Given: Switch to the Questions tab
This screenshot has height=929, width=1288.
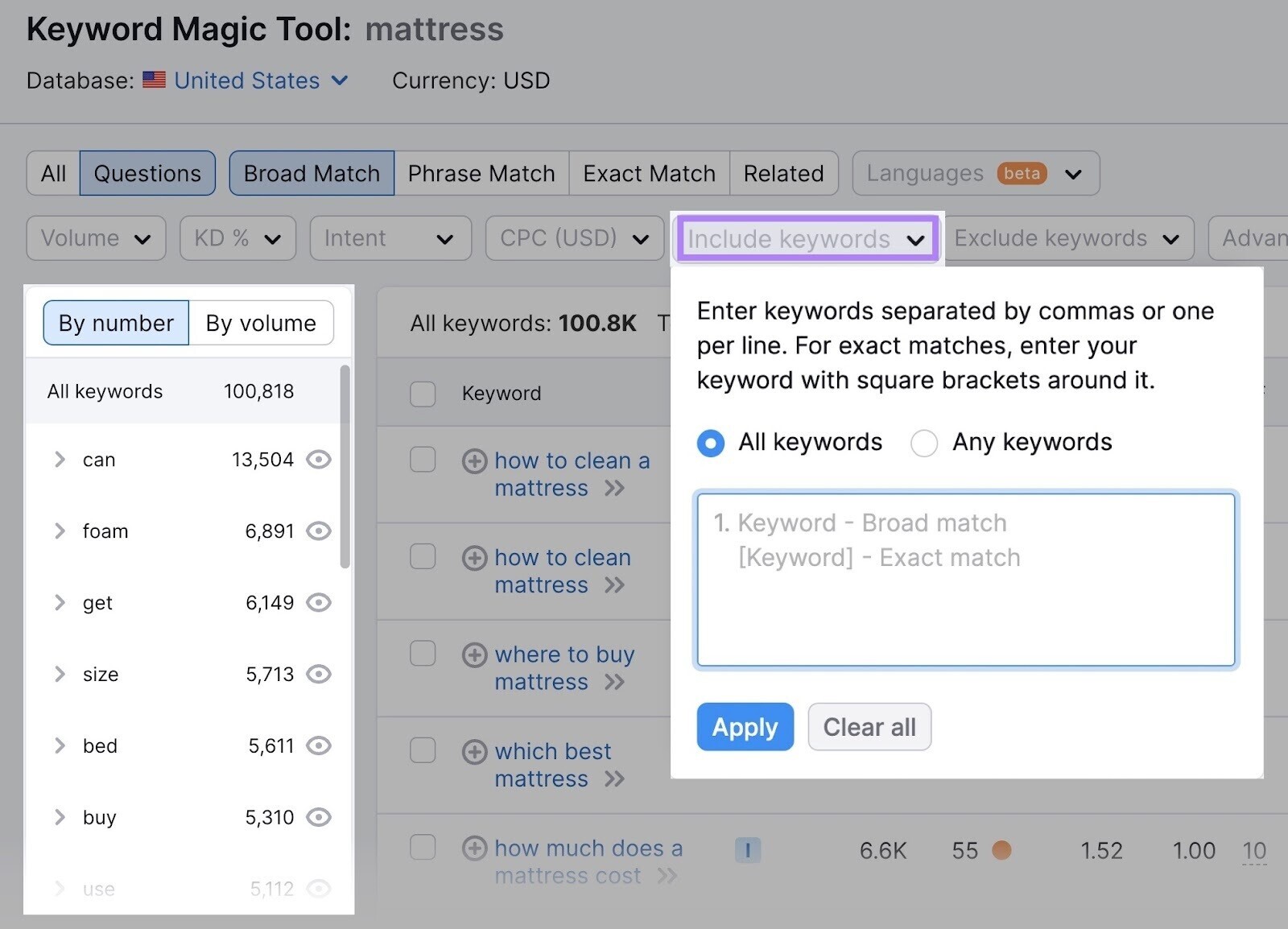Looking at the screenshot, I should pos(147,173).
